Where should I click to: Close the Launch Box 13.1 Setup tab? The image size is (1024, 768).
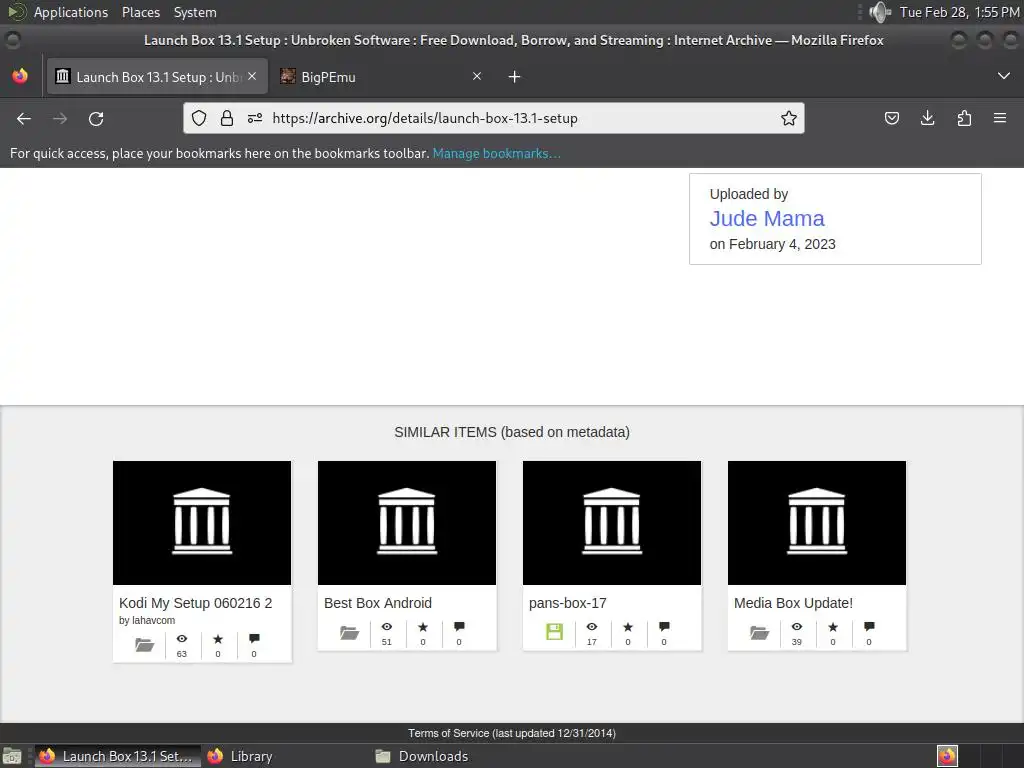pyautogui.click(x=252, y=76)
